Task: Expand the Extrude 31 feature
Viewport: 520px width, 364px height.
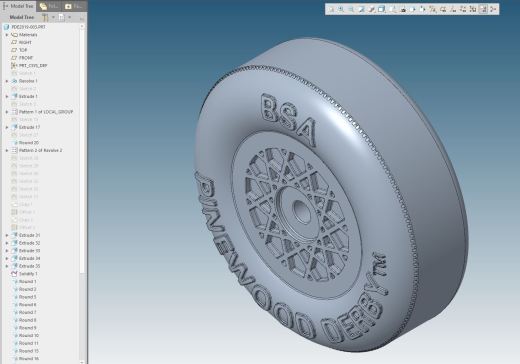Action: click(7, 235)
